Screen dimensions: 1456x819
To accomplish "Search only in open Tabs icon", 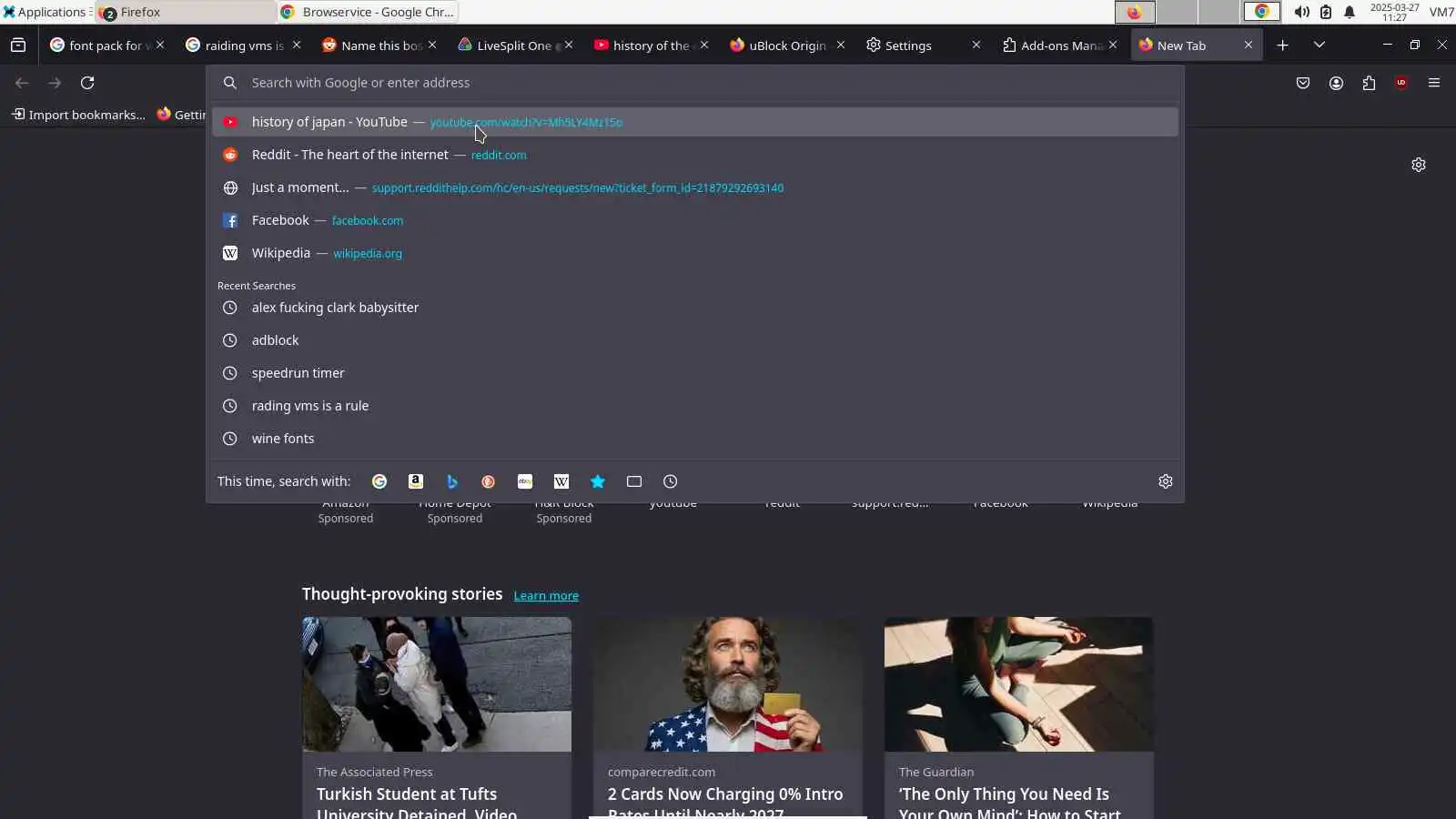I will click(634, 481).
